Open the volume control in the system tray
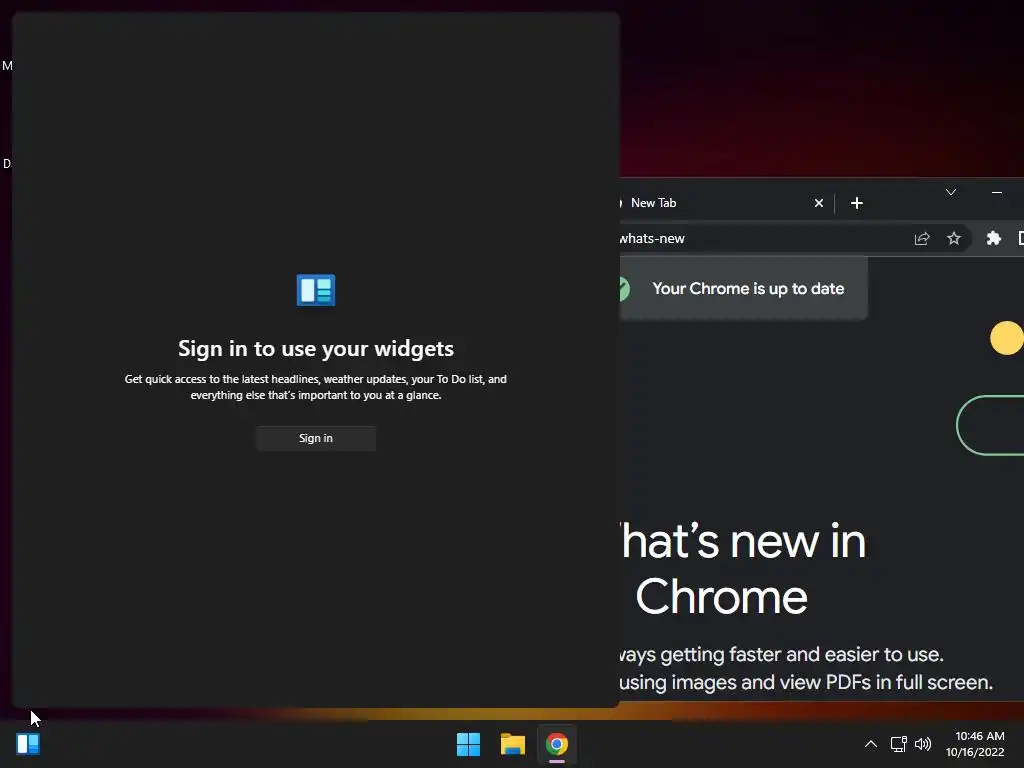 coord(923,744)
